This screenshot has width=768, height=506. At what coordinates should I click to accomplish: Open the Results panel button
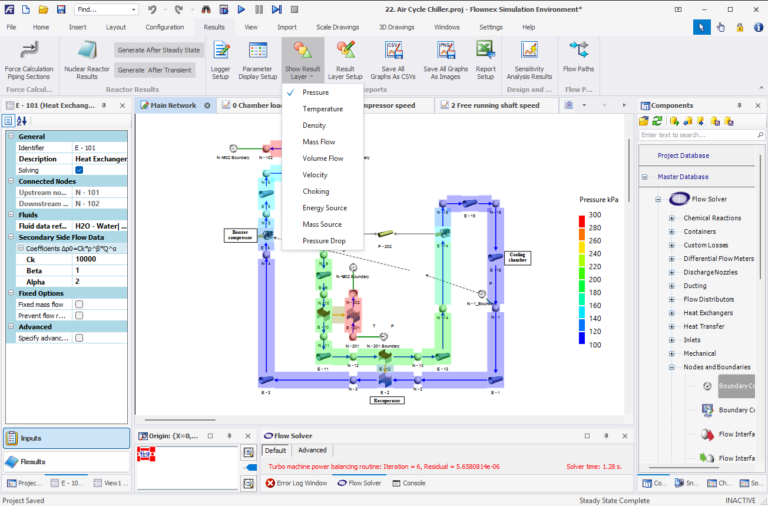(x=67, y=461)
